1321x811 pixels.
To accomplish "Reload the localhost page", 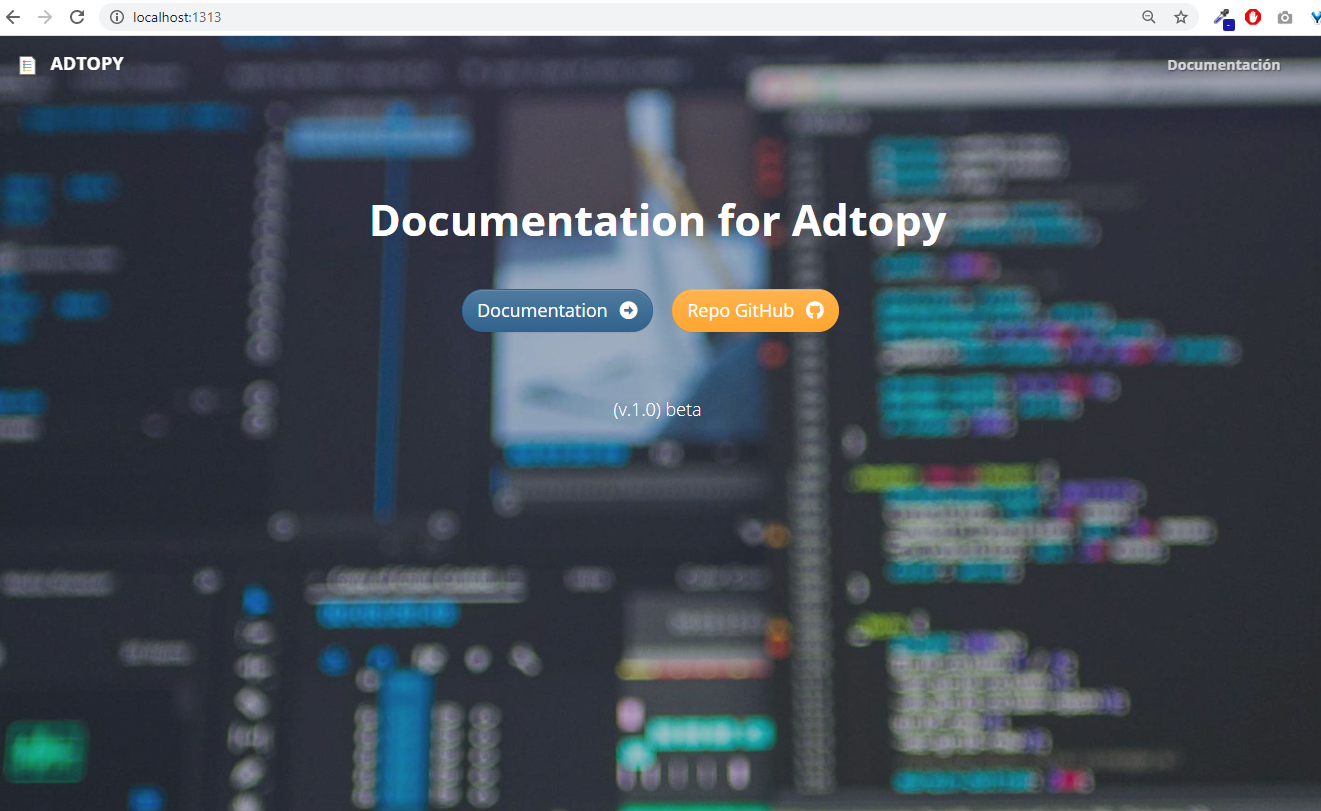I will pos(77,17).
